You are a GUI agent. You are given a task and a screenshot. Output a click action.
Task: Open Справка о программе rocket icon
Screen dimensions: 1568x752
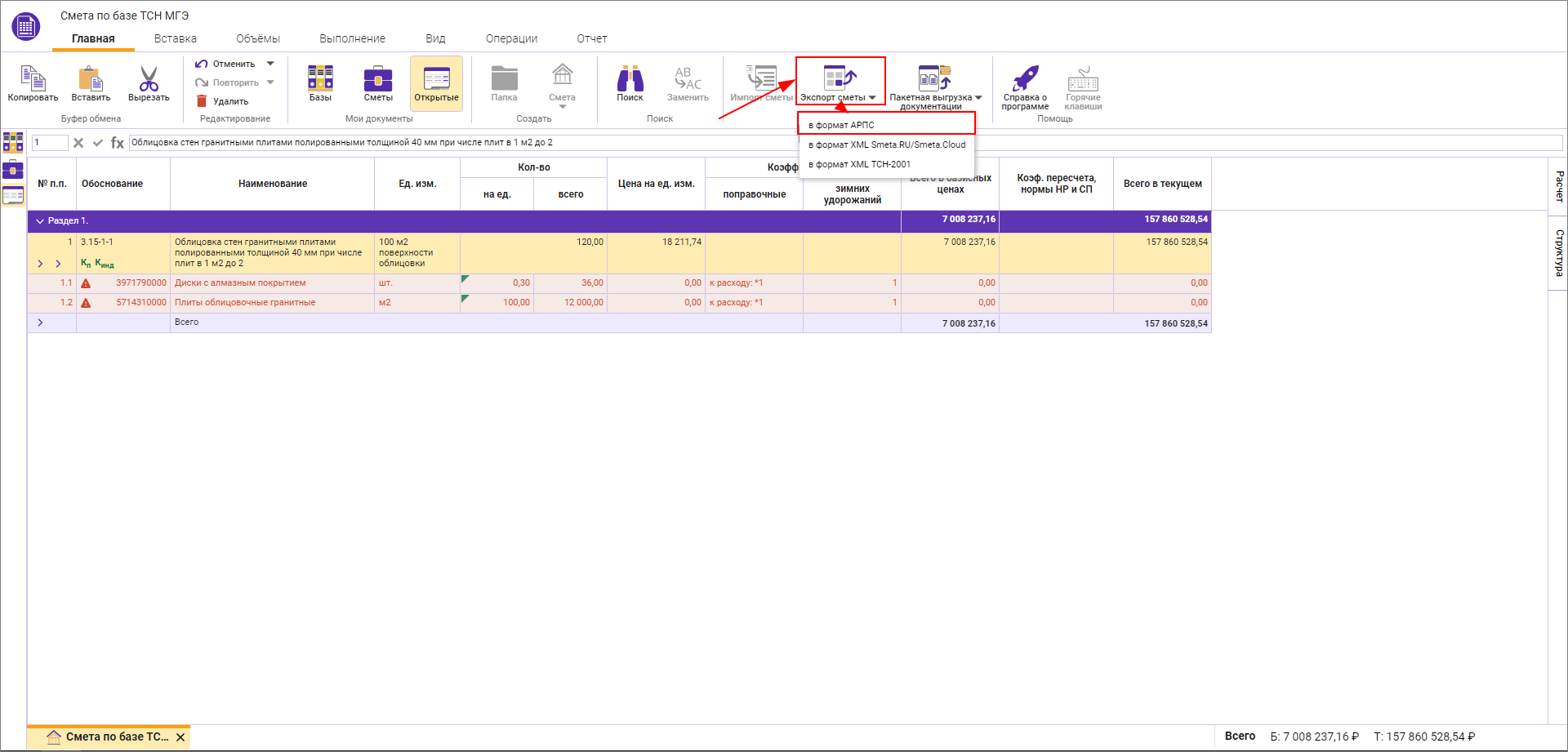[x=1025, y=78]
